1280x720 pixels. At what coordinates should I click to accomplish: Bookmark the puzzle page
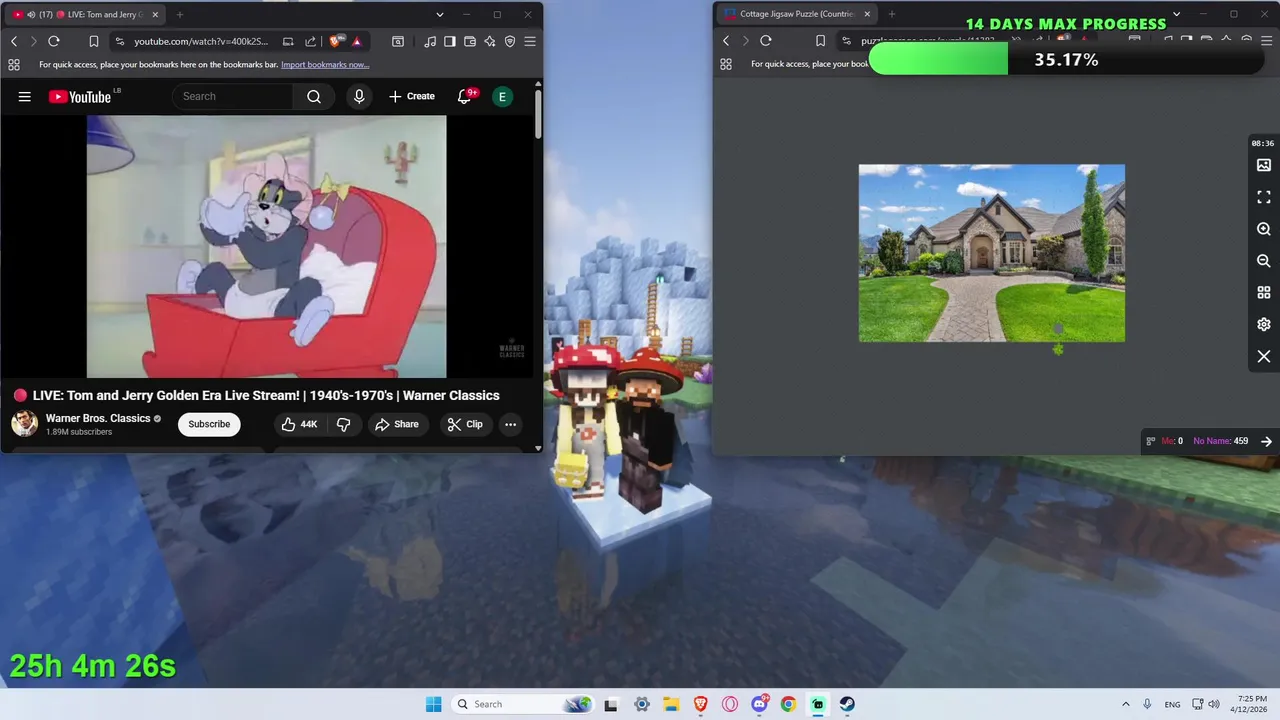pyautogui.click(x=820, y=41)
